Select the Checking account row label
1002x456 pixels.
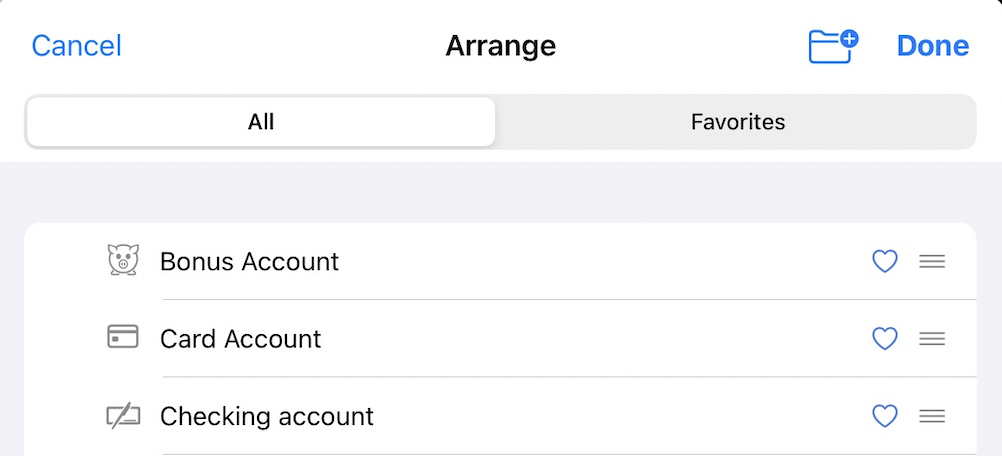tap(266, 416)
